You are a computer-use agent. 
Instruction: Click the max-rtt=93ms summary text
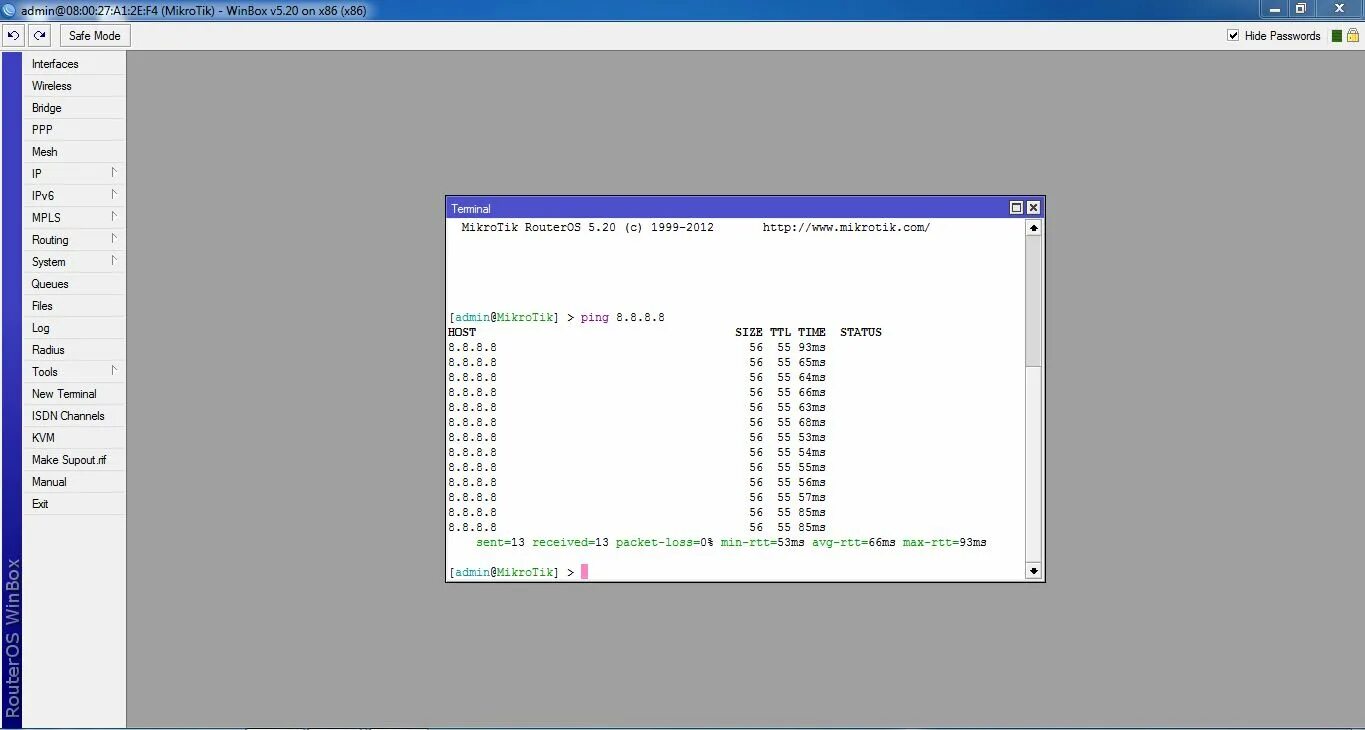click(944, 542)
